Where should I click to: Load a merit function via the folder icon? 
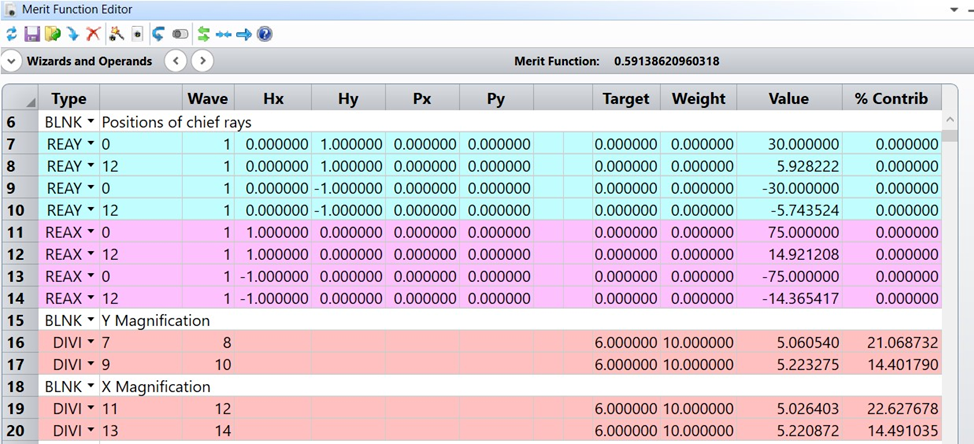52,34
